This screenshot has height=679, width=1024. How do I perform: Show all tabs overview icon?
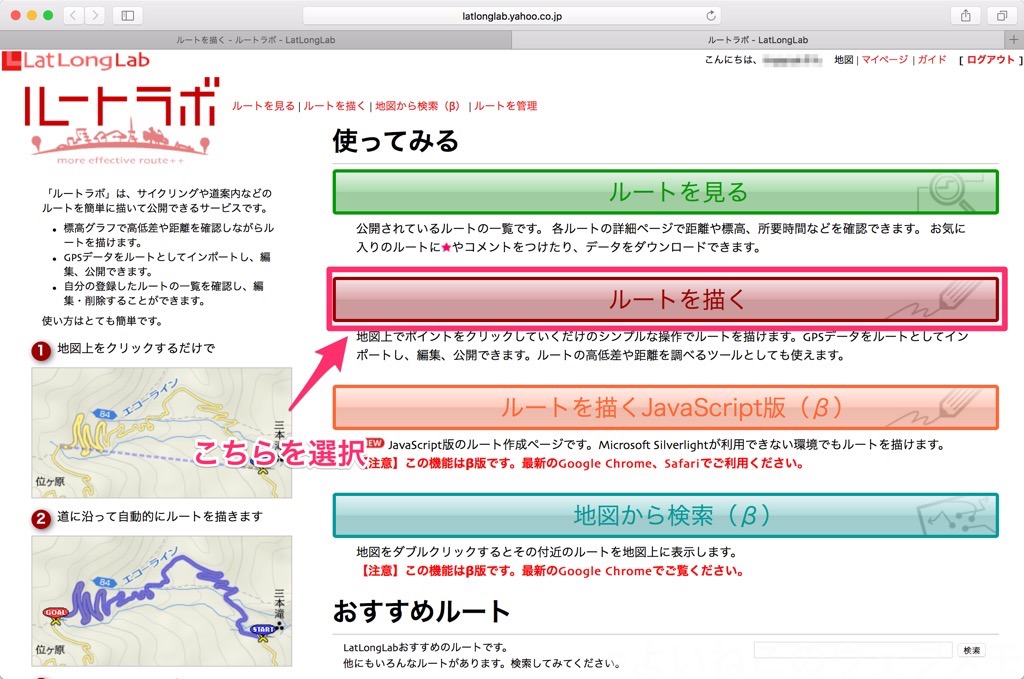(x=1000, y=16)
